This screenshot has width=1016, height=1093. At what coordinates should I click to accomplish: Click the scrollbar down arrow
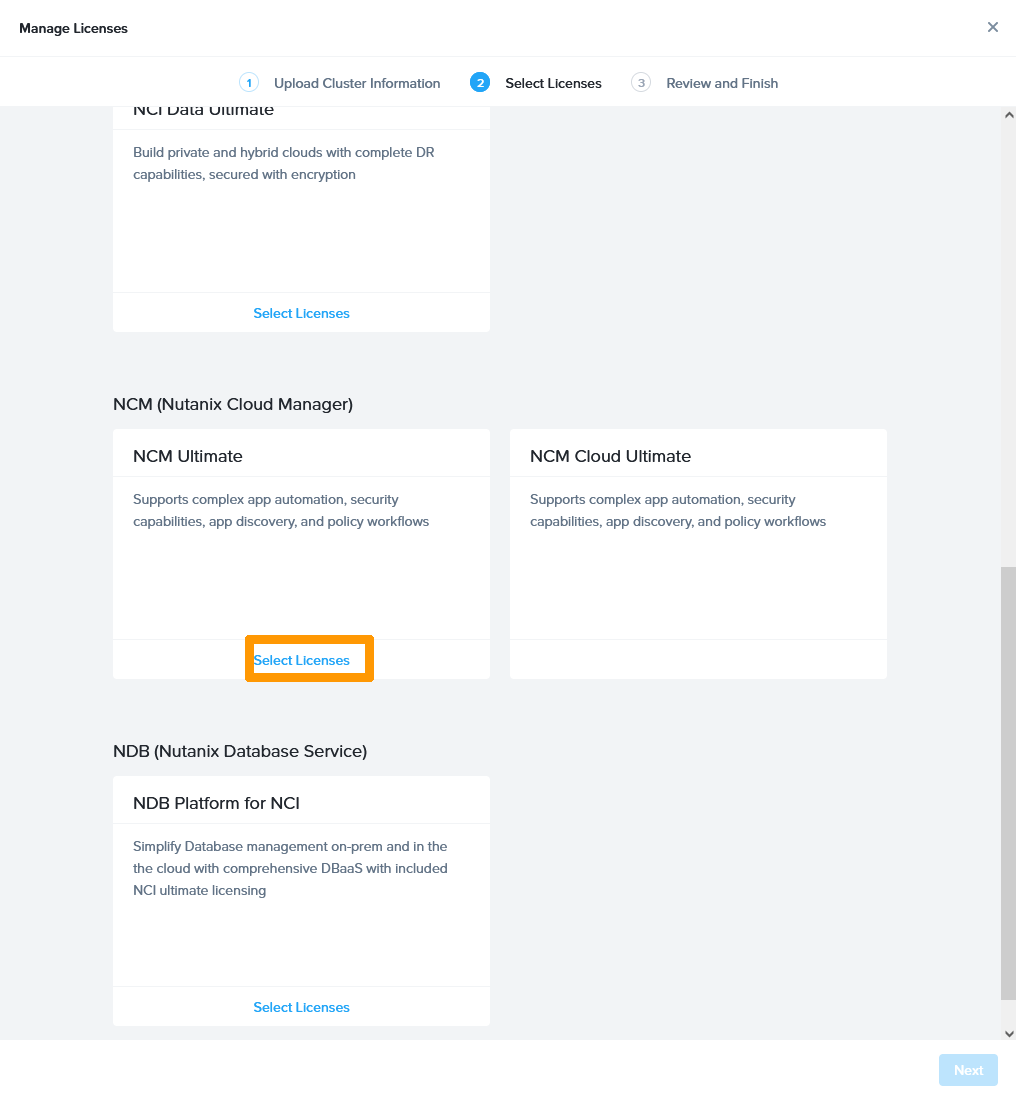coord(1008,1033)
